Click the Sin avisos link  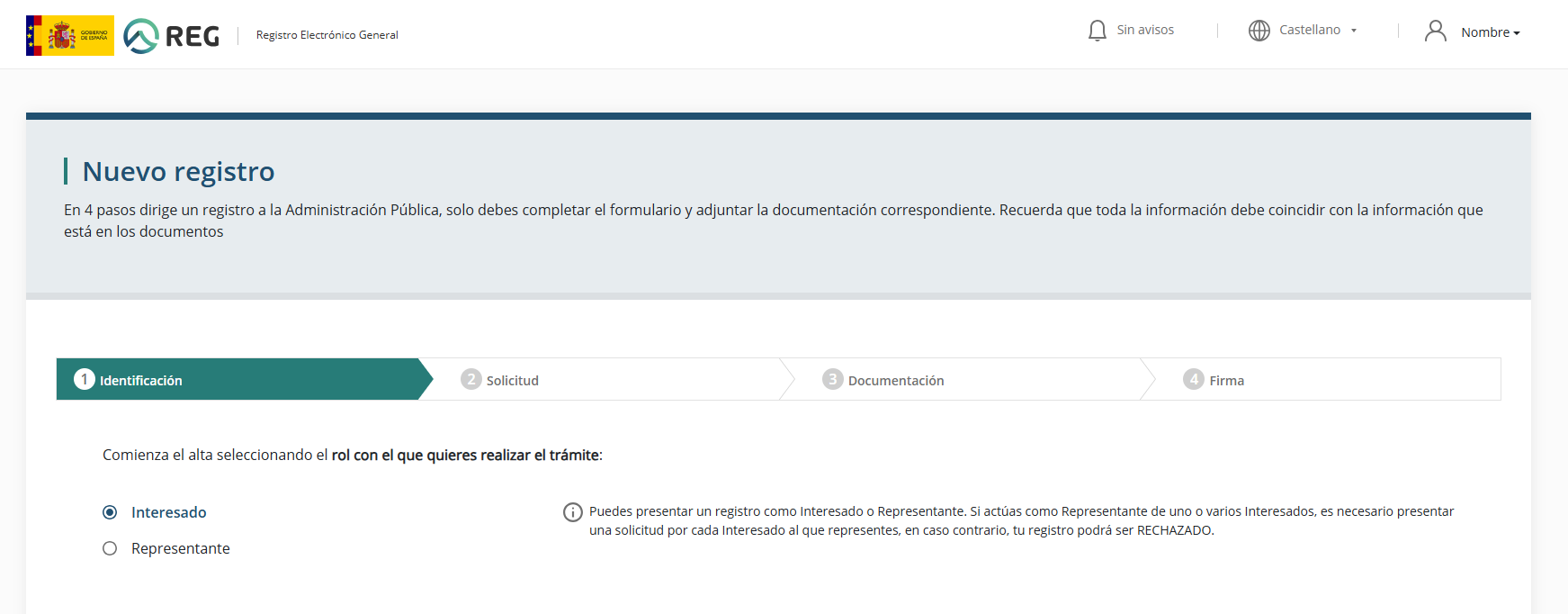[x=1145, y=30]
